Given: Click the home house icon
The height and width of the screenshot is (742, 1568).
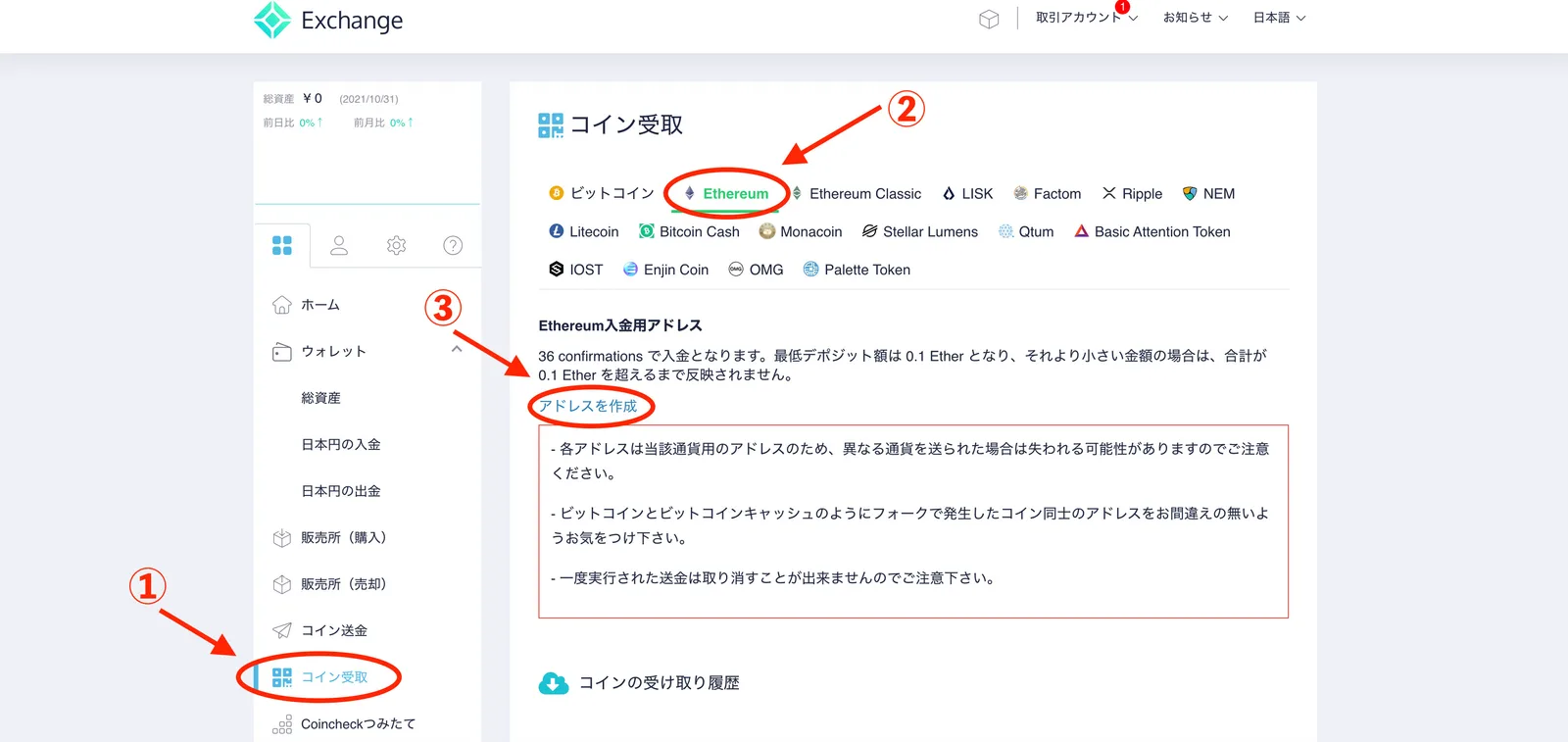Looking at the screenshot, I should (x=282, y=305).
